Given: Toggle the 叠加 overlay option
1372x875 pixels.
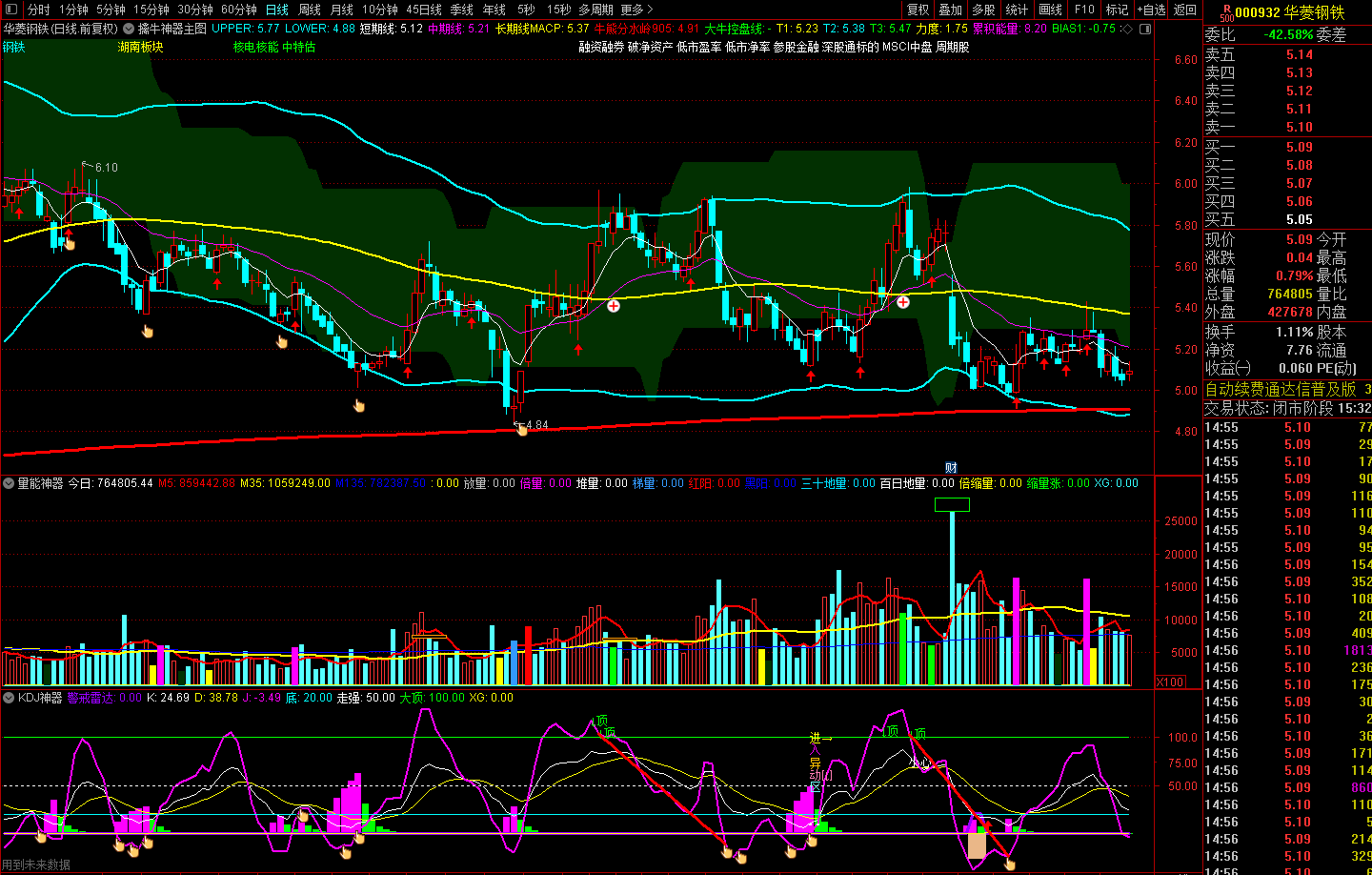Looking at the screenshot, I should (950, 10).
